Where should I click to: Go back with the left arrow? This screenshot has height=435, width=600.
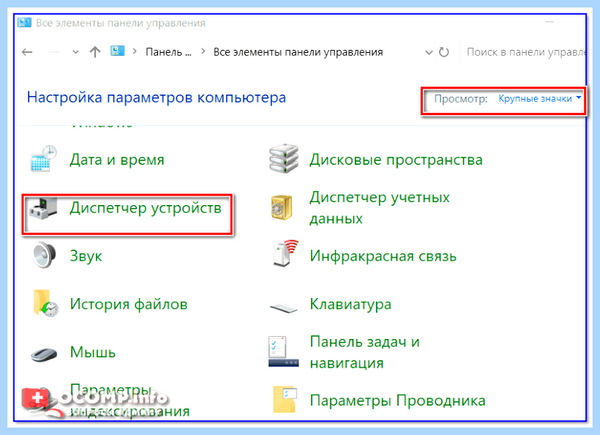tap(27, 52)
